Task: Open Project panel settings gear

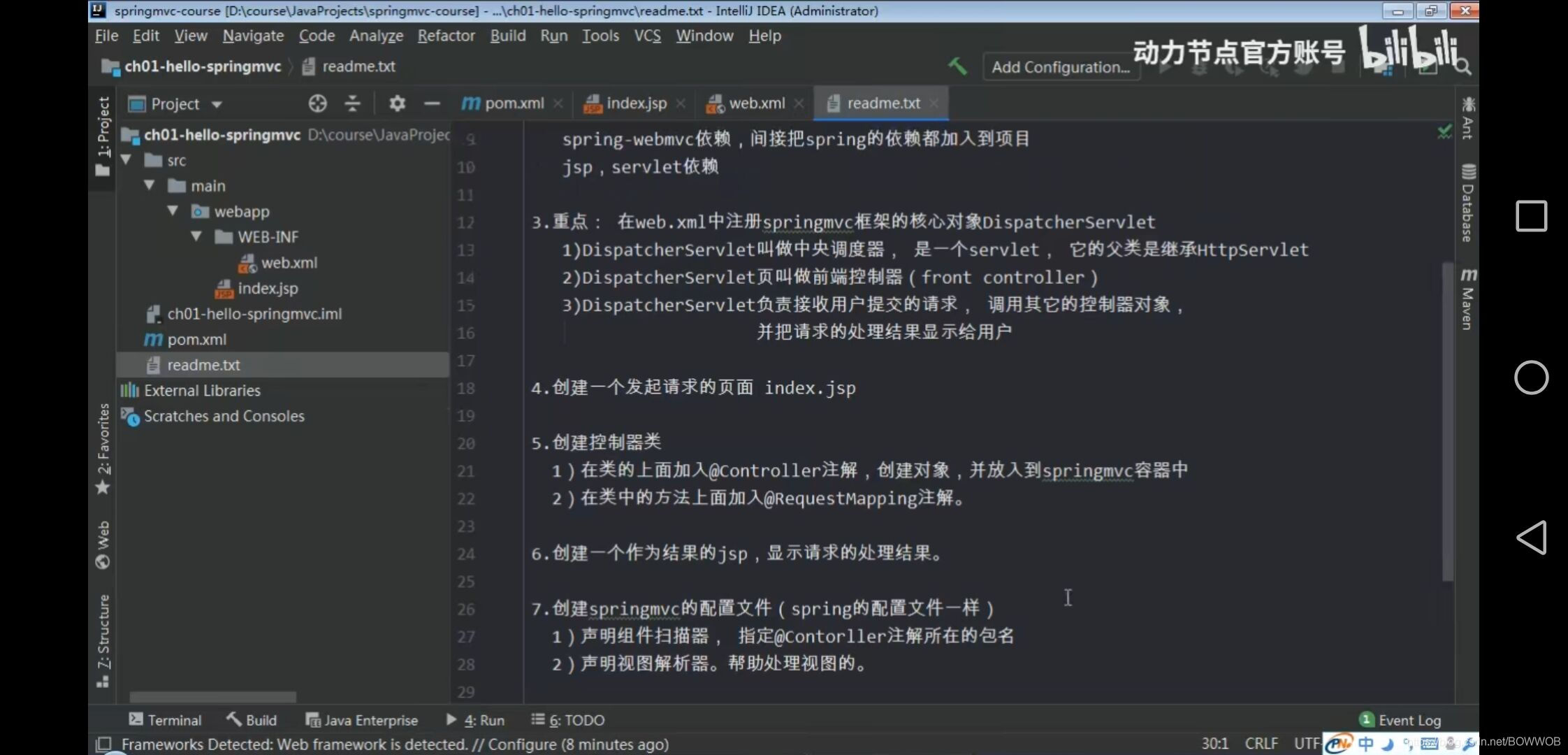Action: (x=397, y=103)
